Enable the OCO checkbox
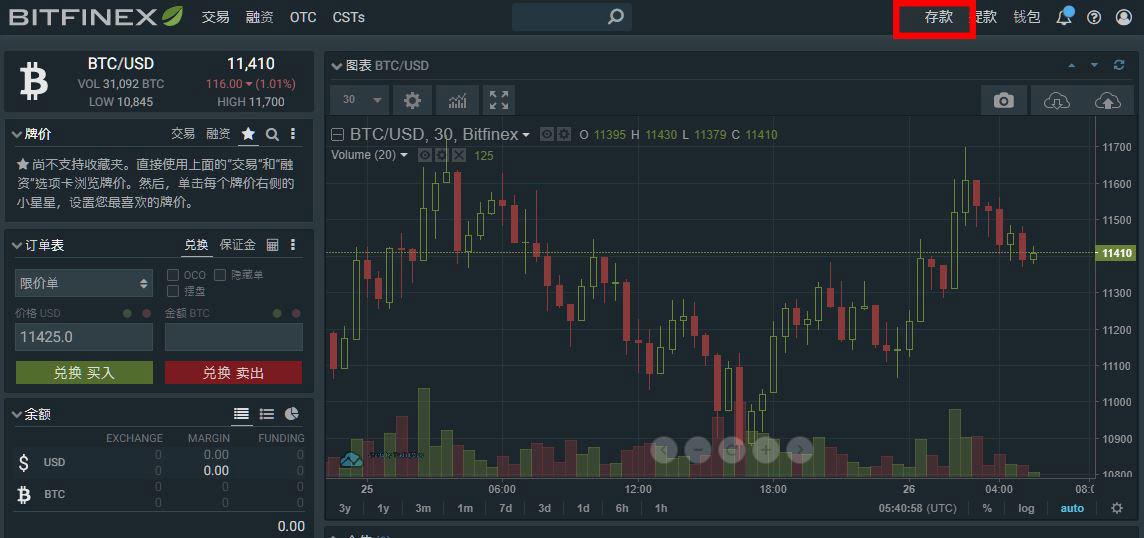1144x538 pixels. (173, 275)
